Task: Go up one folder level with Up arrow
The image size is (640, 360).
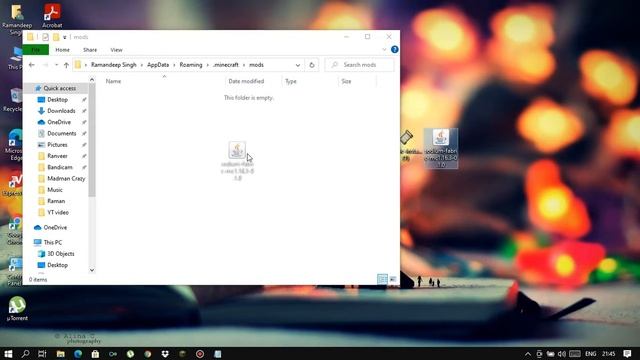Action: pos(66,65)
